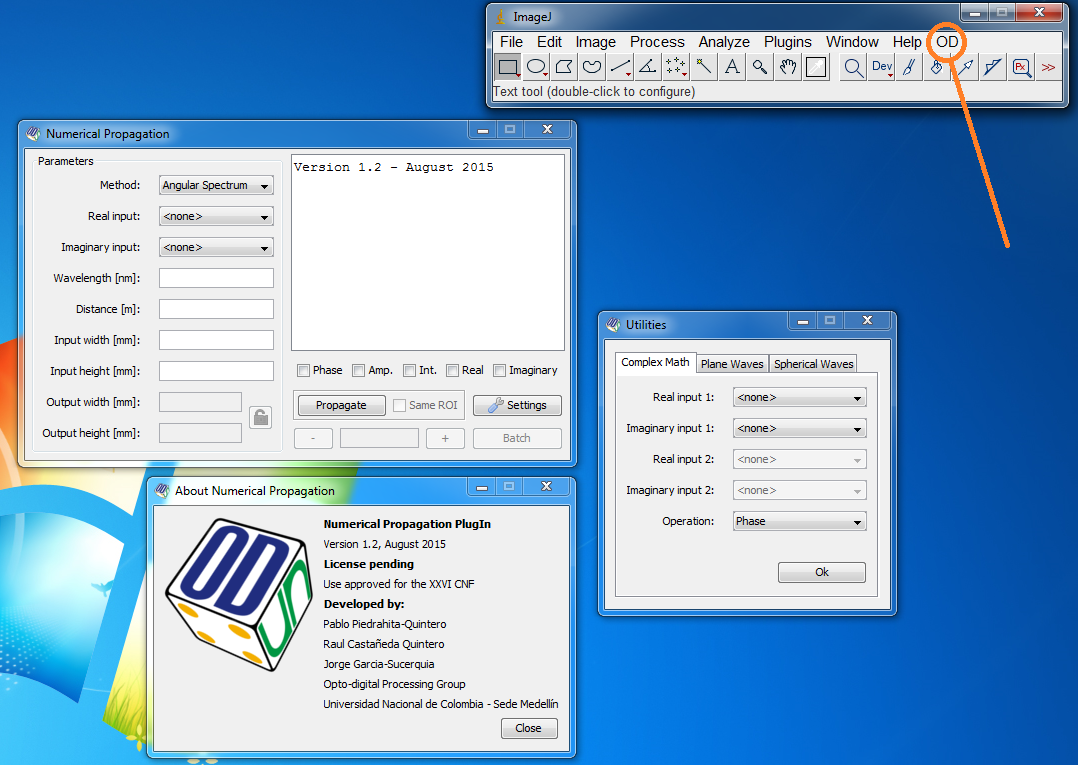The image size is (1078, 765).
Task: Click the Batch button
Action: coord(517,439)
